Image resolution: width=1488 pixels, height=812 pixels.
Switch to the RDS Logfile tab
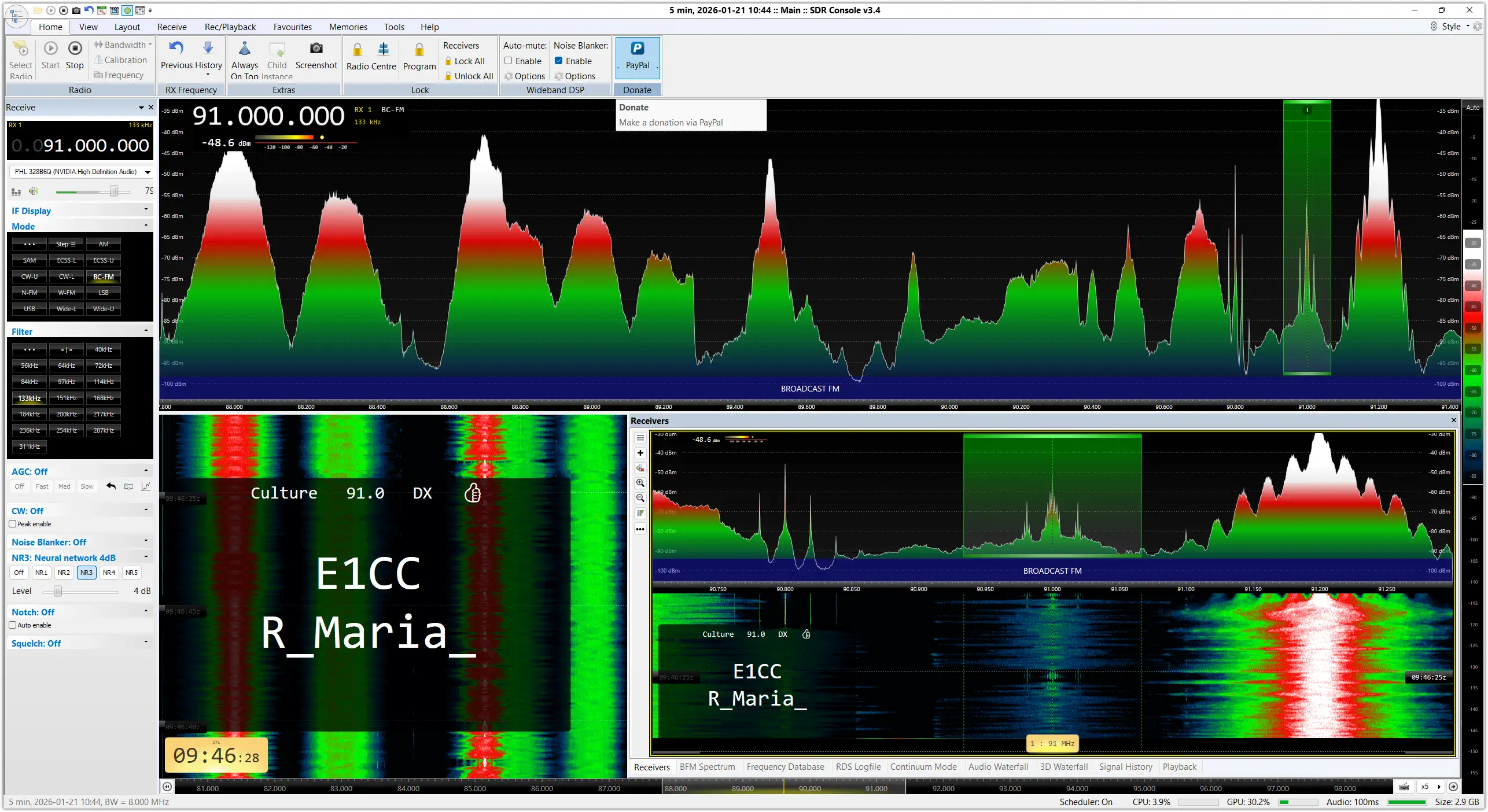[858, 767]
